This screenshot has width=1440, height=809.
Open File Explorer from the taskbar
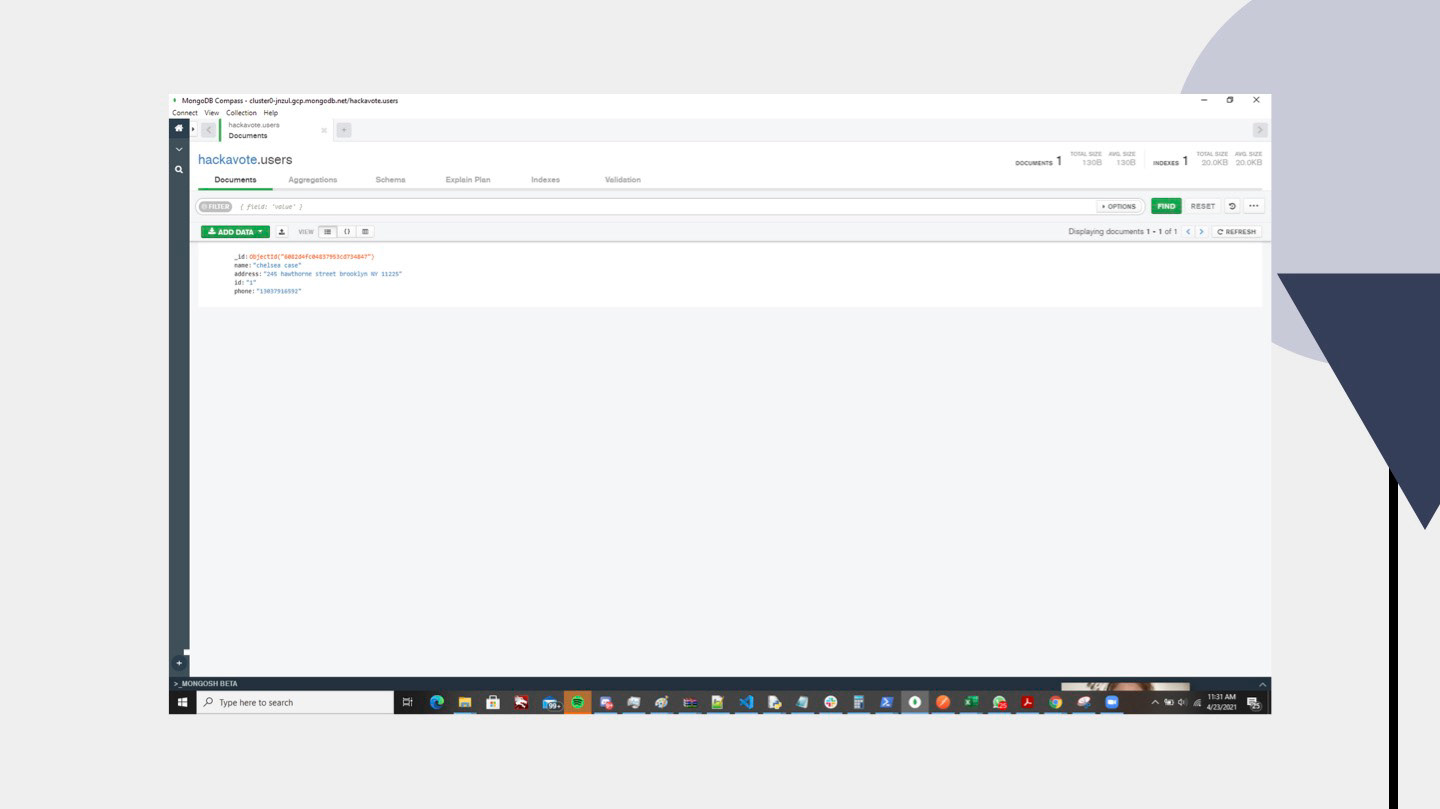coord(465,702)
